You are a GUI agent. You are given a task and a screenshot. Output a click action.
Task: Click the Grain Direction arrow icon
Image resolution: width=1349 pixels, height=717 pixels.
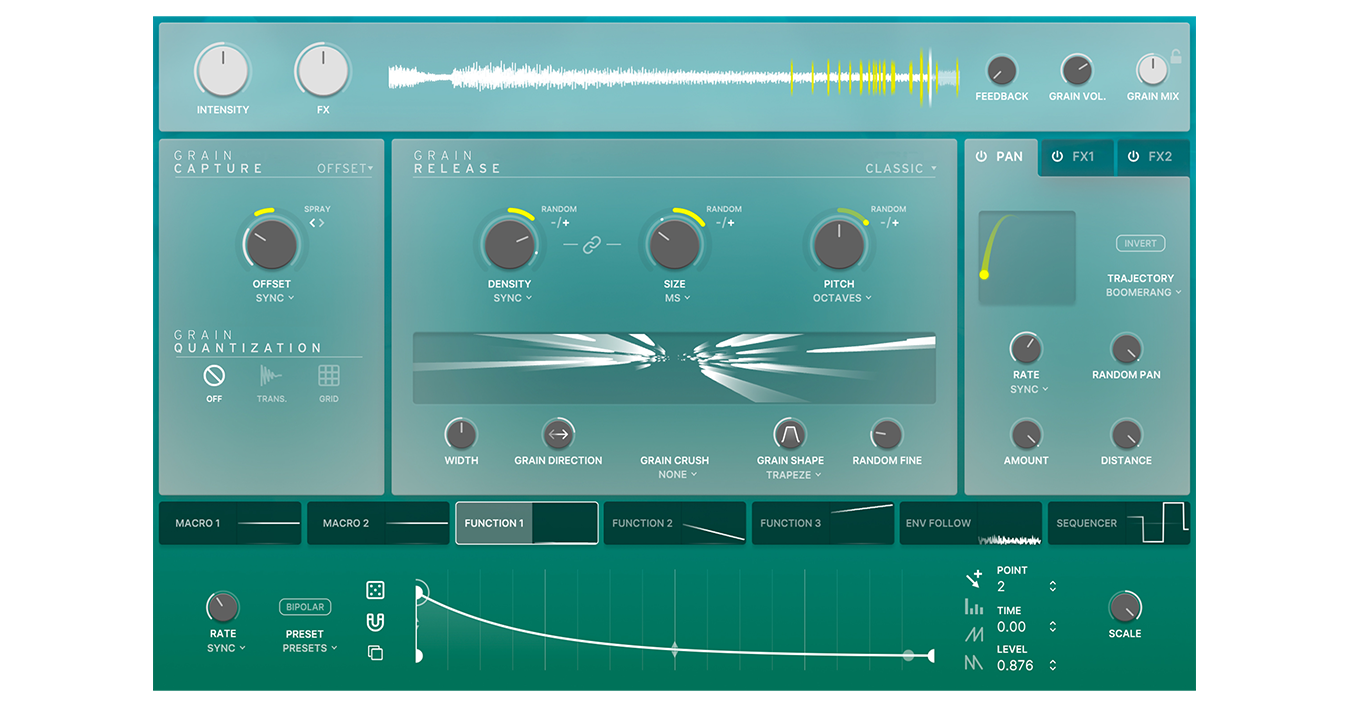(558, 434)
